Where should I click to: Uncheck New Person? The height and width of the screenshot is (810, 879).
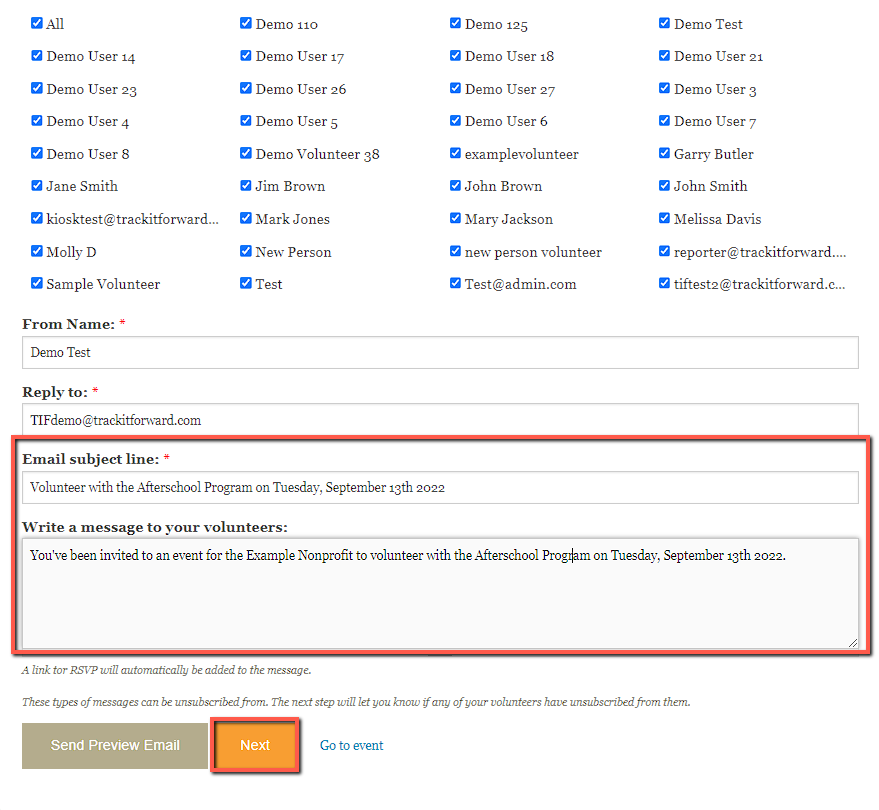246,251
